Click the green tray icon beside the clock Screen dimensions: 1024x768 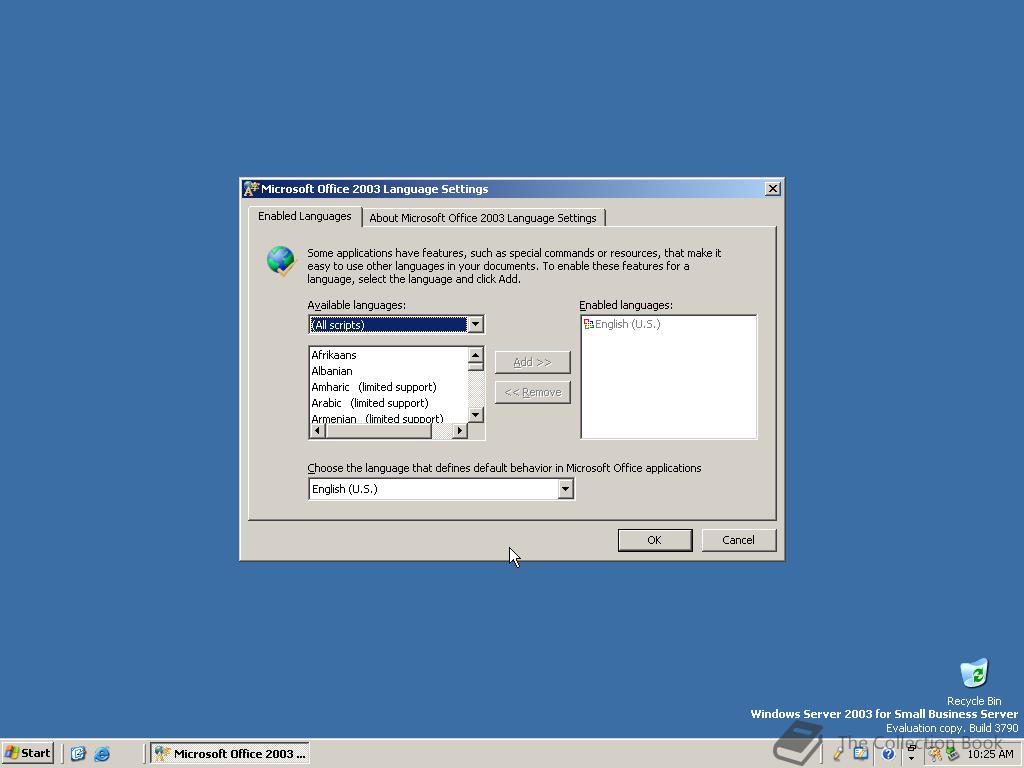(x=953, y=754)
